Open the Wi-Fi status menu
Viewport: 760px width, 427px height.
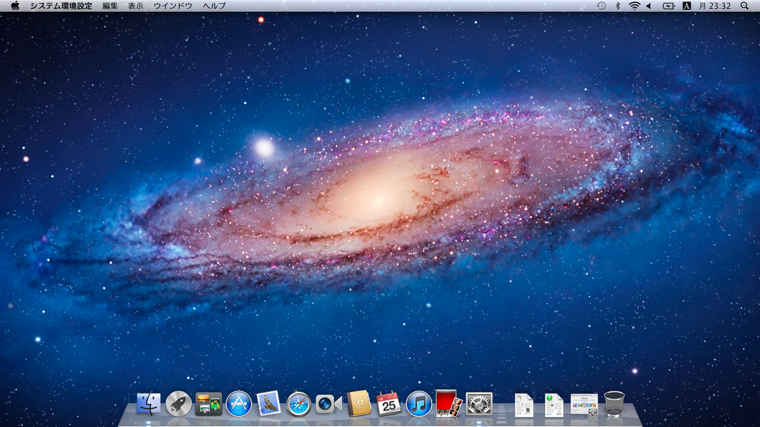click(634, 6)
